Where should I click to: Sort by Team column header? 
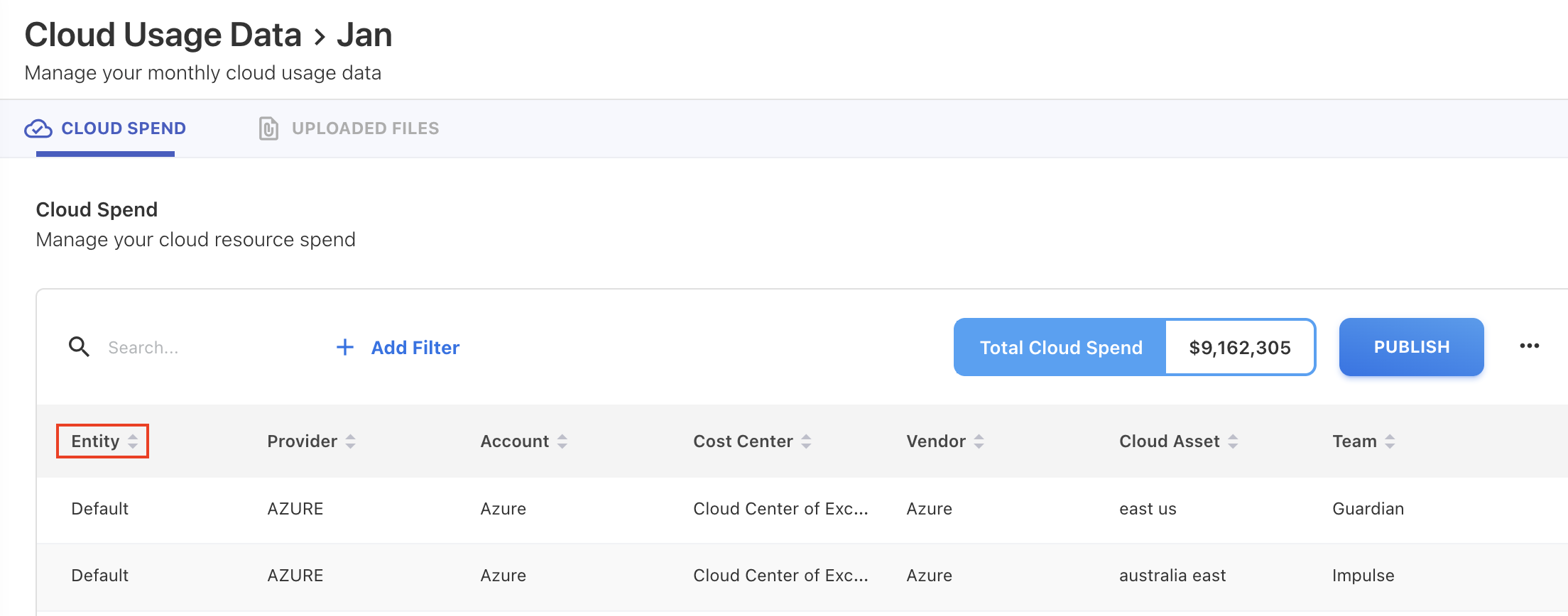(x=1354, y=441)
